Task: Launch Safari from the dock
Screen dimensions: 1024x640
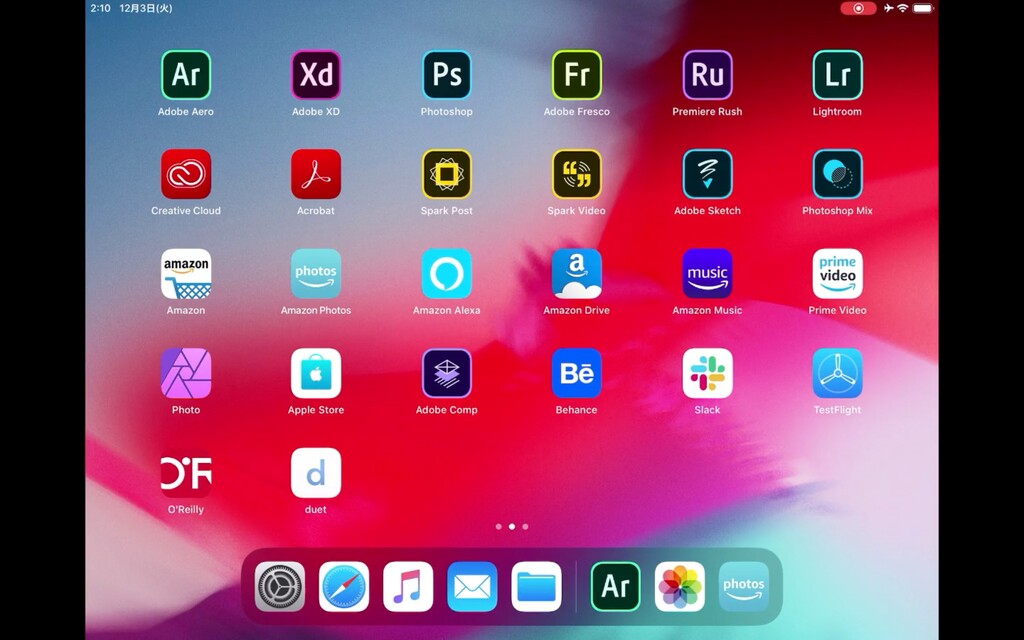Action: (344, 586)
